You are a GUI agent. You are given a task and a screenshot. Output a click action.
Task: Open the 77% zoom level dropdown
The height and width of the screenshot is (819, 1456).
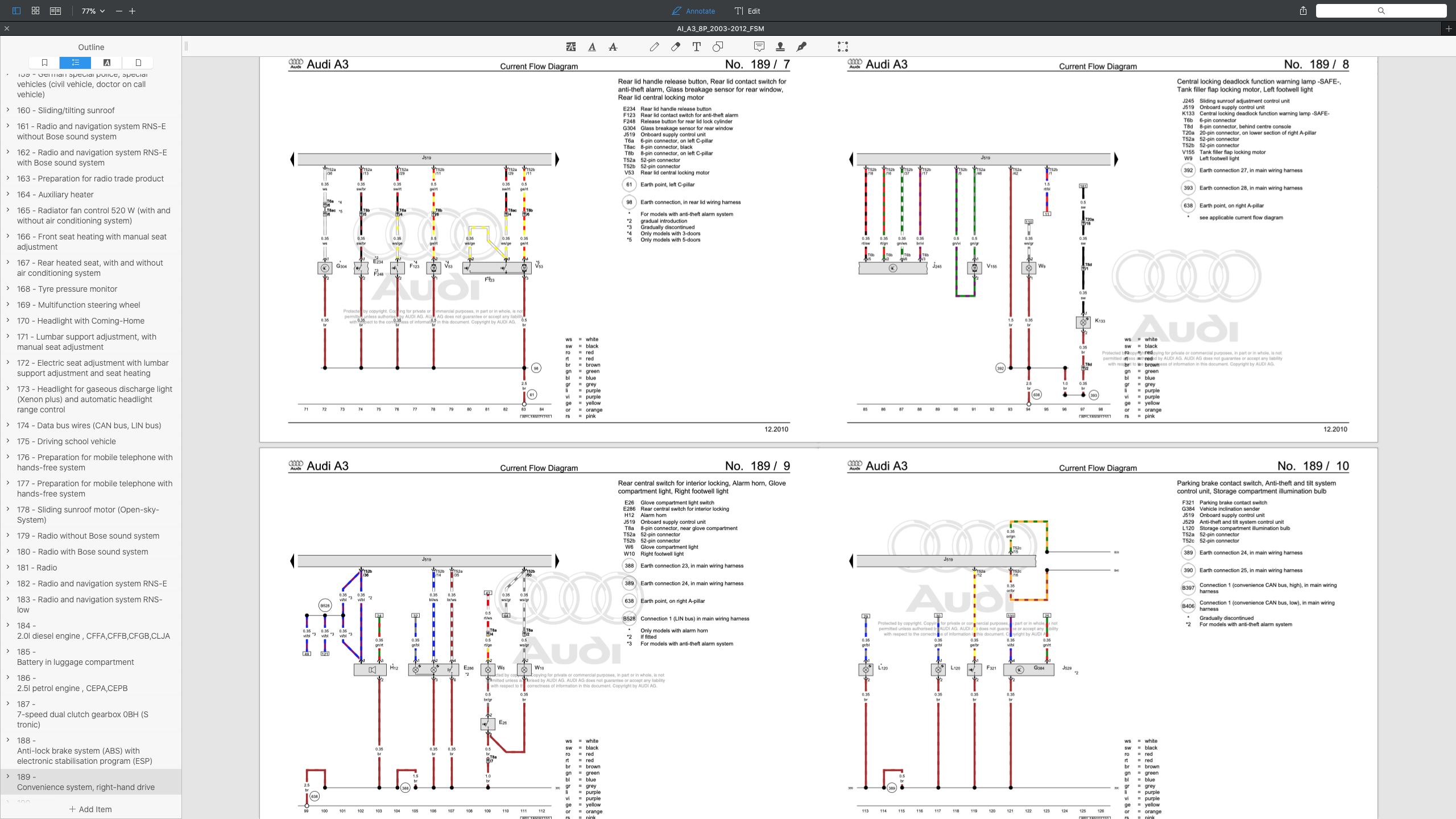(93, 11)
